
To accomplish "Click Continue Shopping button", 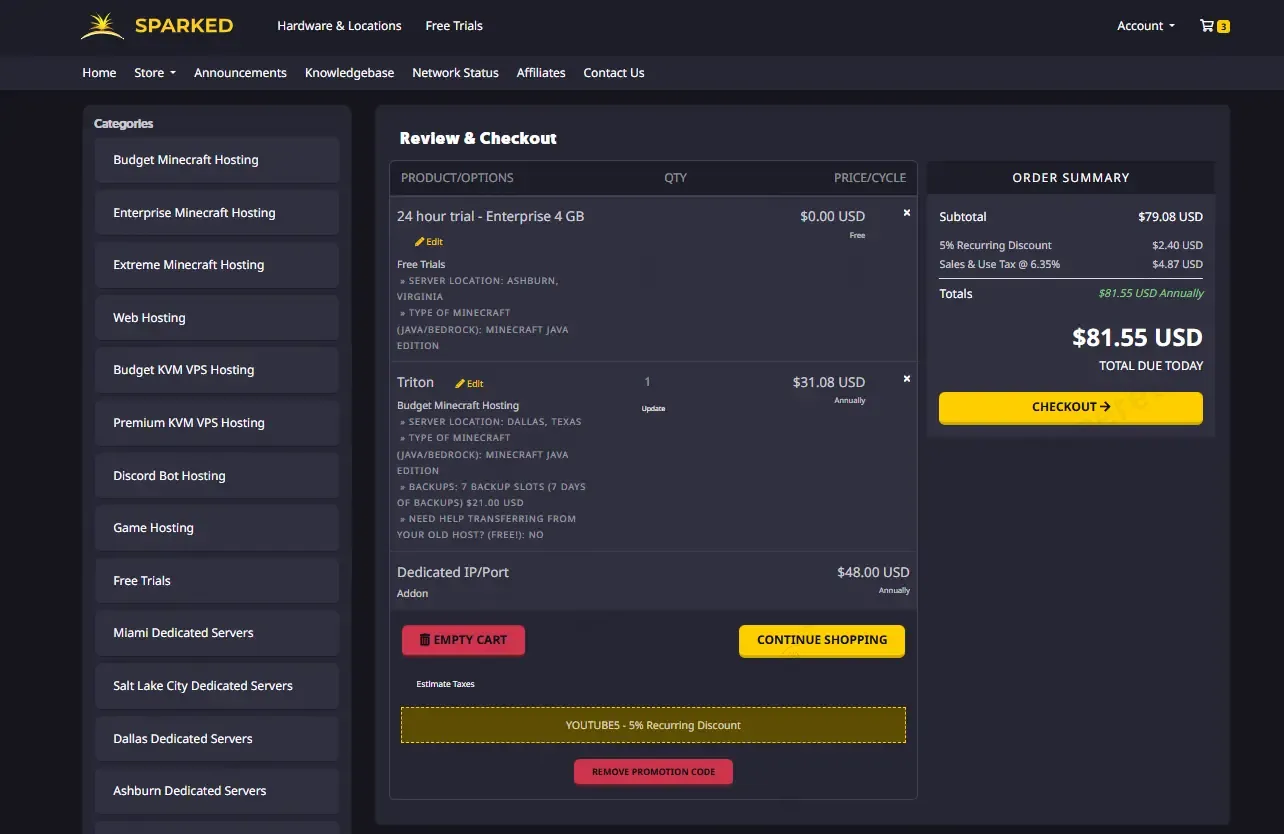I will 821,640.
